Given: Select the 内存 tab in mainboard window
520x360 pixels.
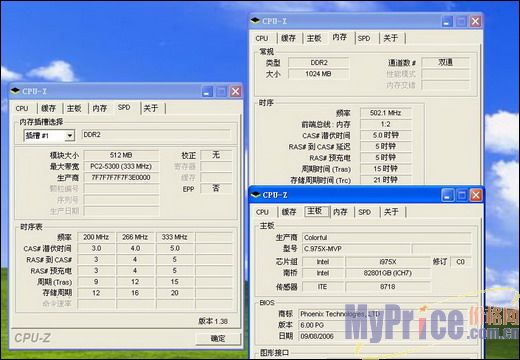Looking at the screenshot, I should tap(340, 212).
